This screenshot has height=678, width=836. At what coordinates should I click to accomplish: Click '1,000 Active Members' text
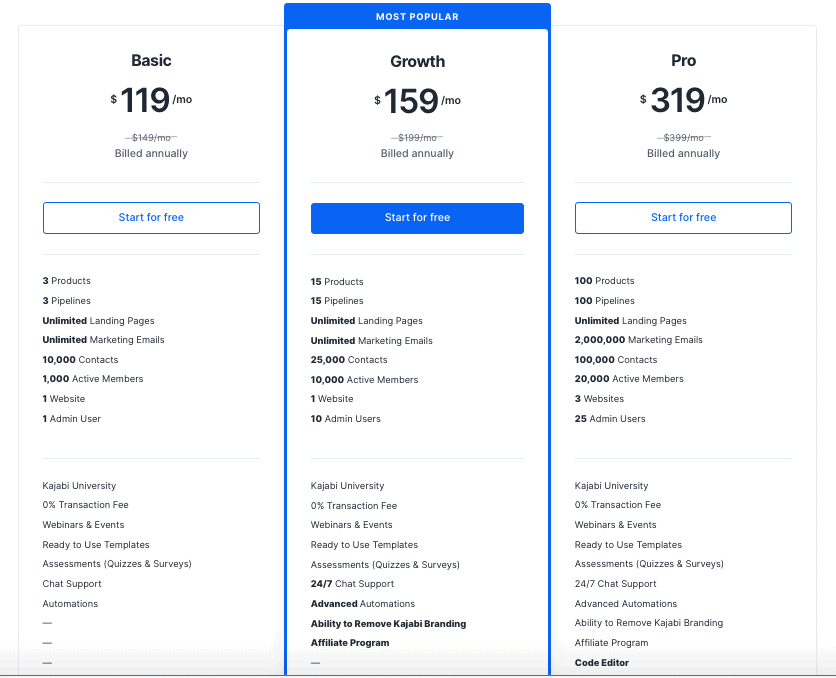pos(93,379)
